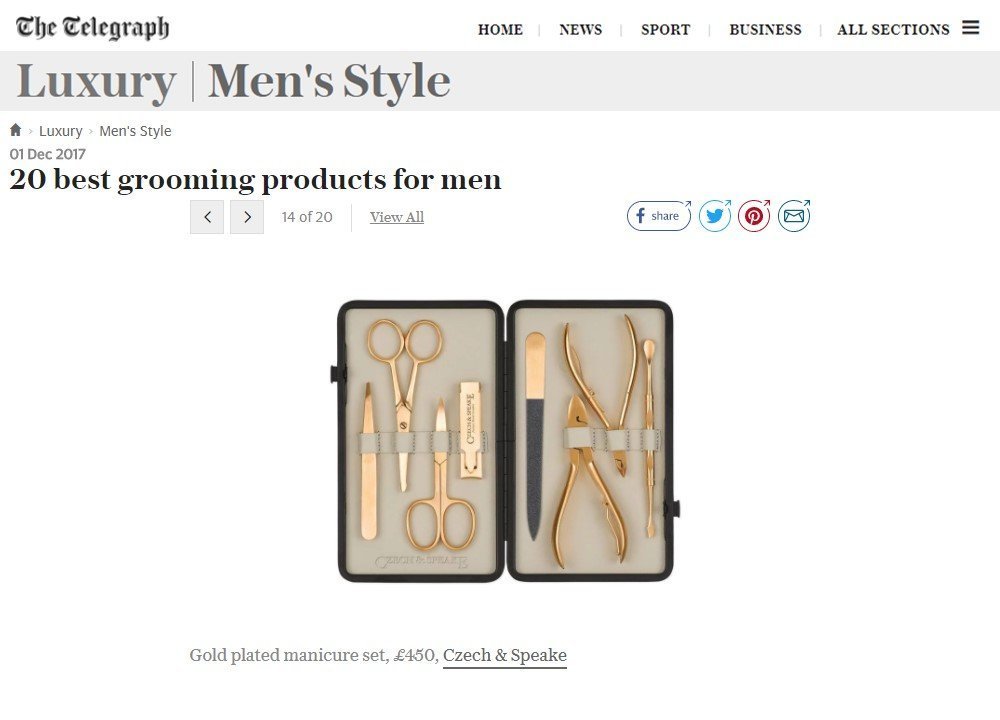Select NEWS in top navigation
The image size is (1000, 720).
[580, 29]
